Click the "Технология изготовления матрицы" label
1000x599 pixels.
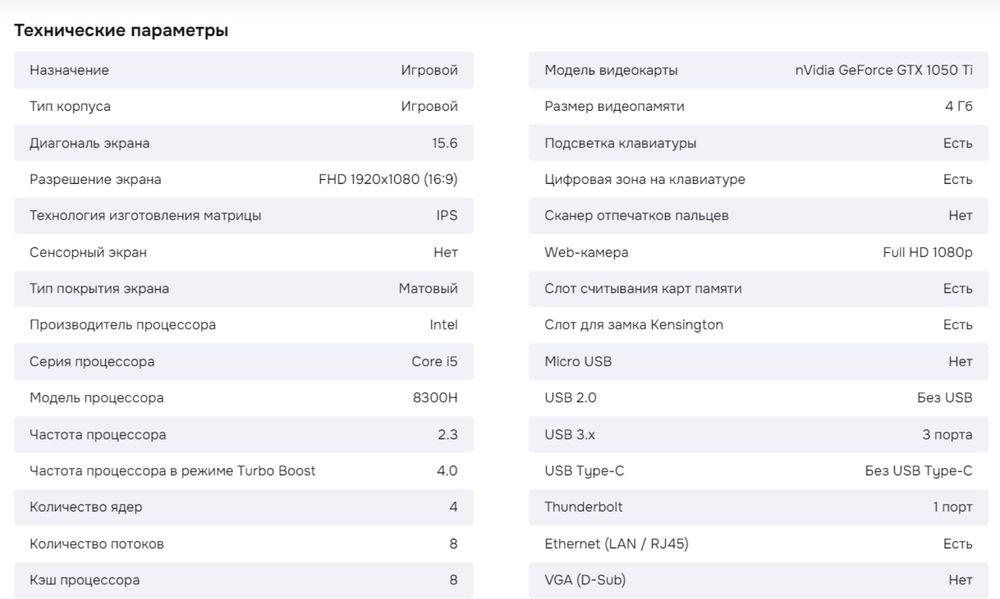click(x=146, y=216)
